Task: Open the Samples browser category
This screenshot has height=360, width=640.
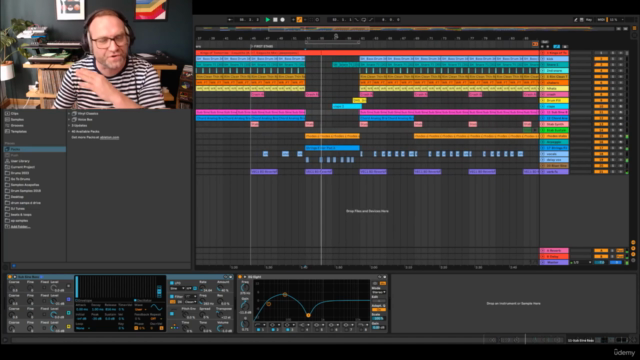Action: [17, 120]
